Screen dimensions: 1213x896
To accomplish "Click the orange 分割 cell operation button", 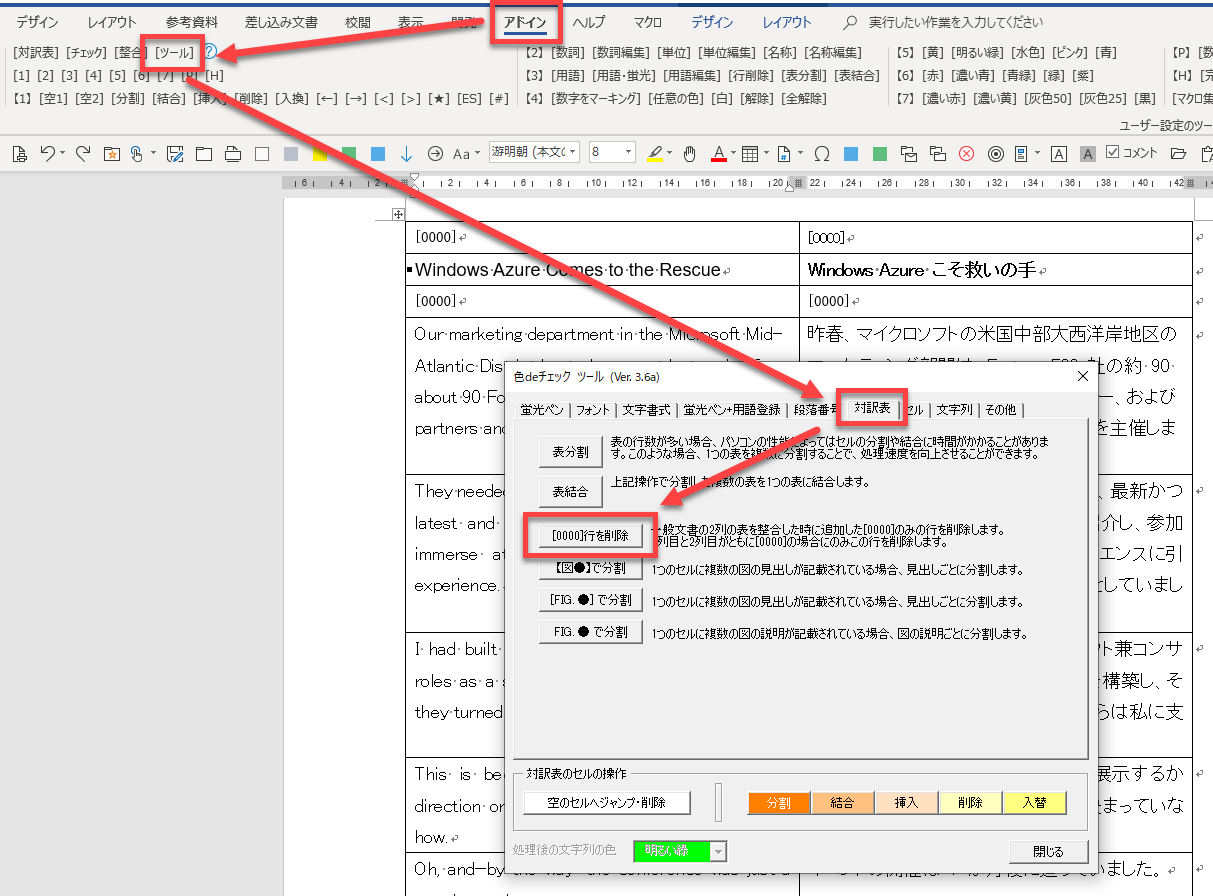I will (778, 802).
